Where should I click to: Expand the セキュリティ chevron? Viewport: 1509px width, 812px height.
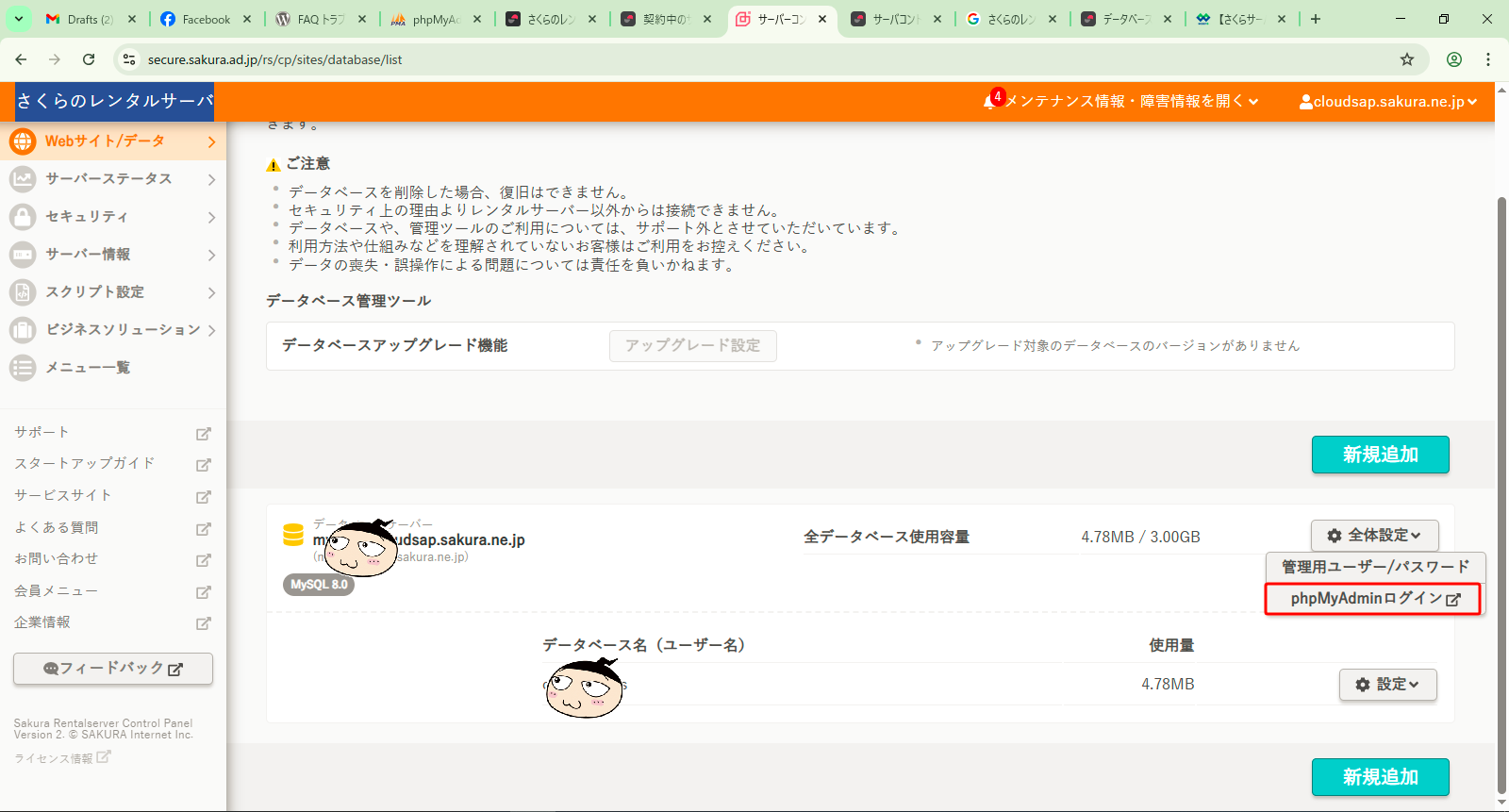(x=211, y=217)
